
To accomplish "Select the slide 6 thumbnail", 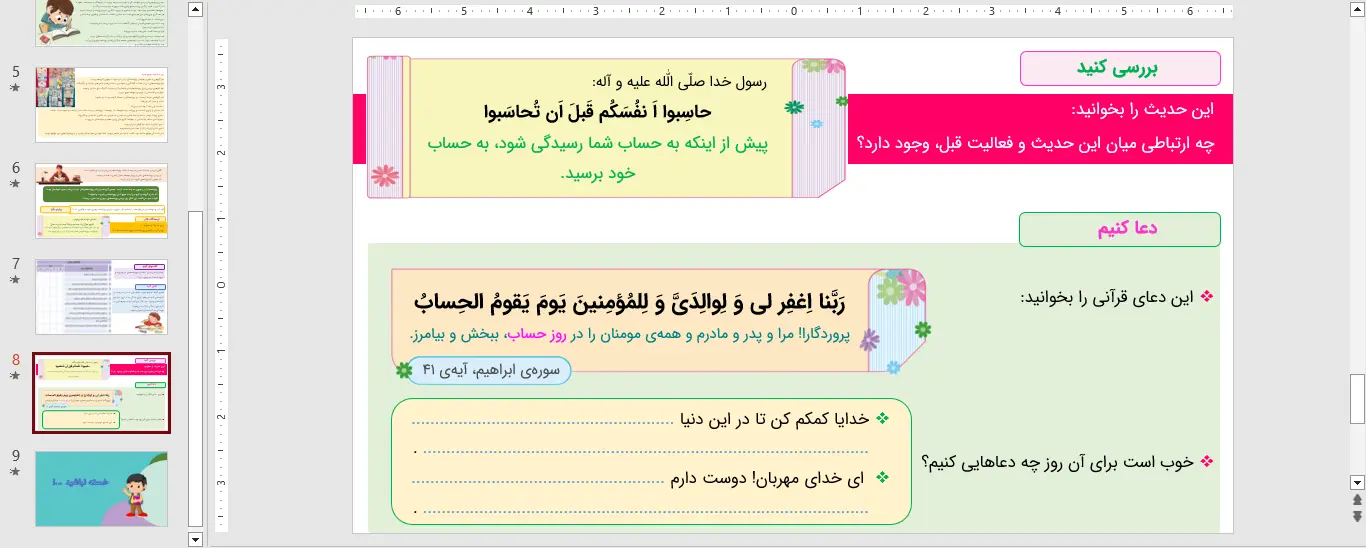I will click(101, 201).
